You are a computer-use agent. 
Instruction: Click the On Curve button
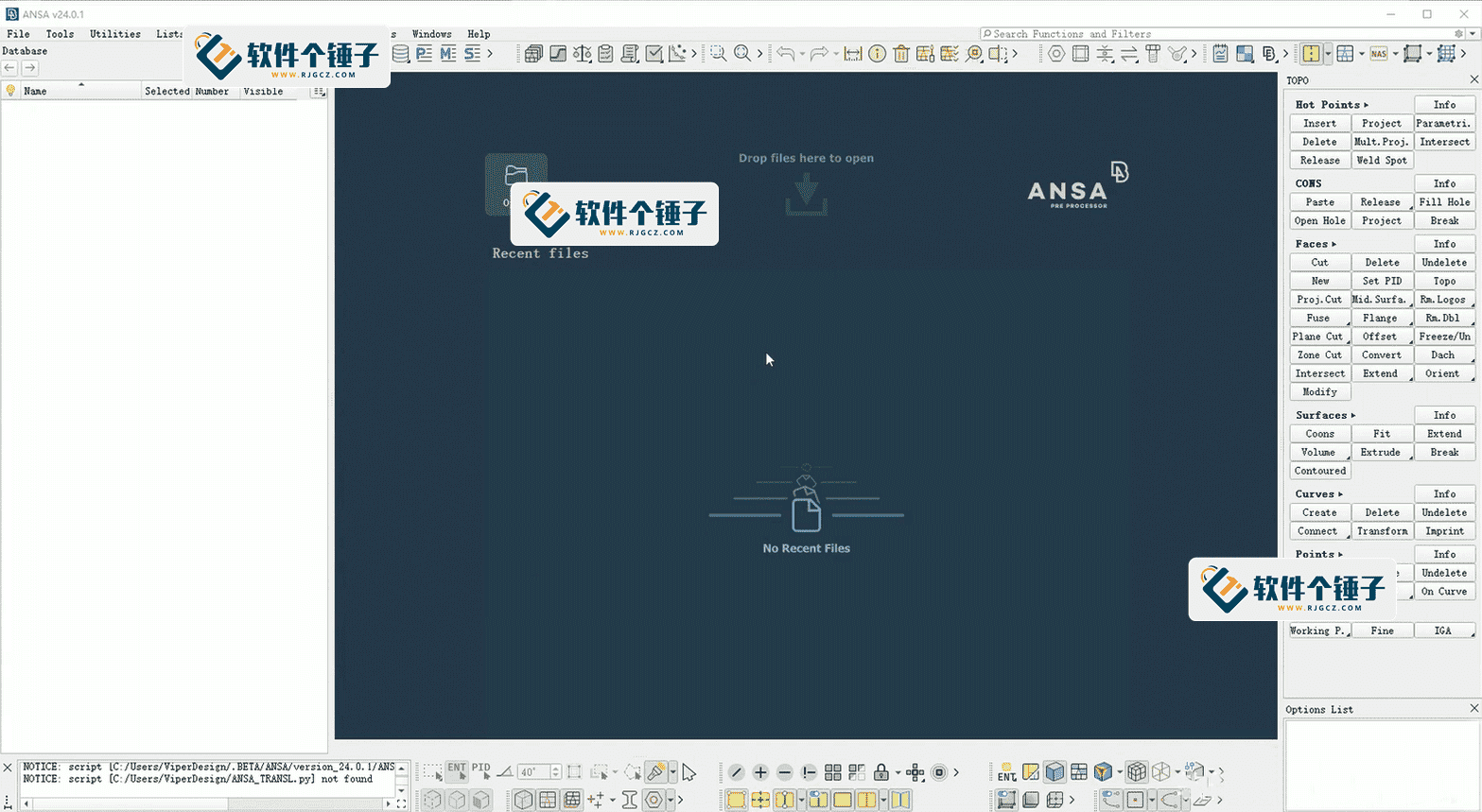[1444, 592]
